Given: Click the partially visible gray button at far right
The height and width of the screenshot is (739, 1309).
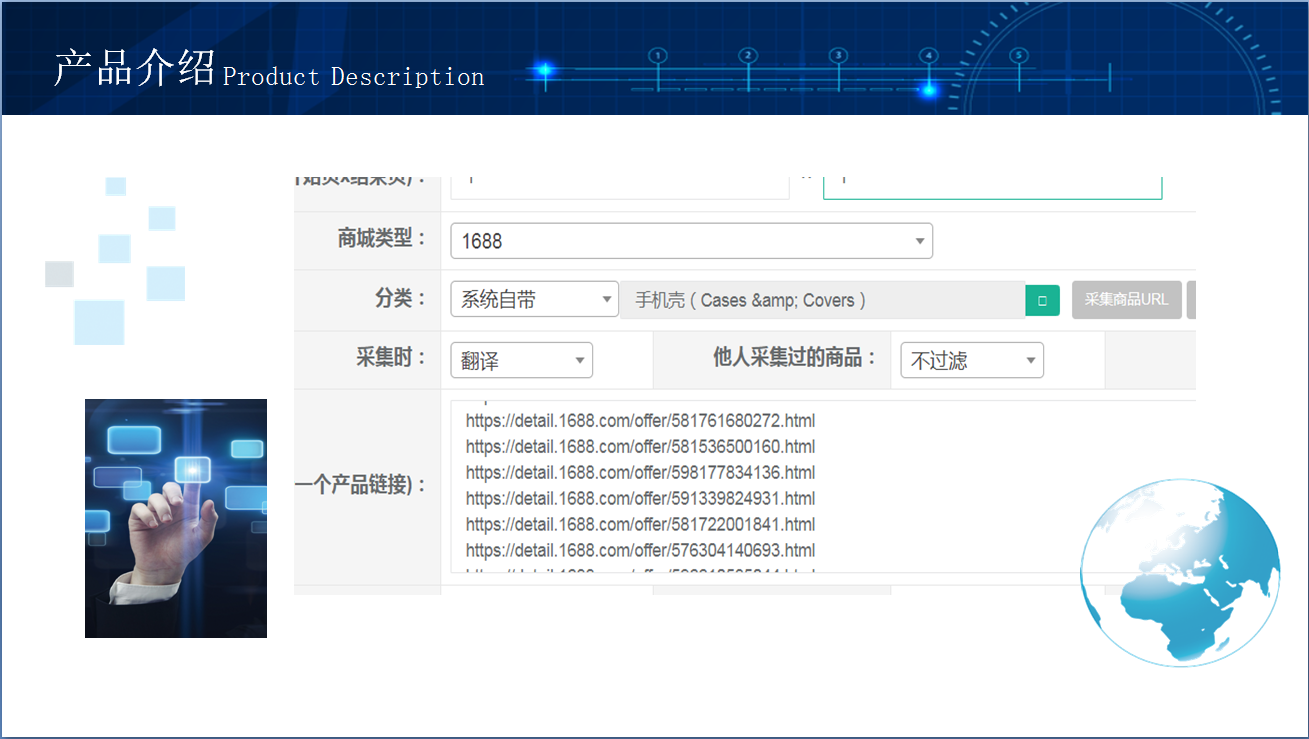Looking at the screenshot, I should tap(1193, 299).
